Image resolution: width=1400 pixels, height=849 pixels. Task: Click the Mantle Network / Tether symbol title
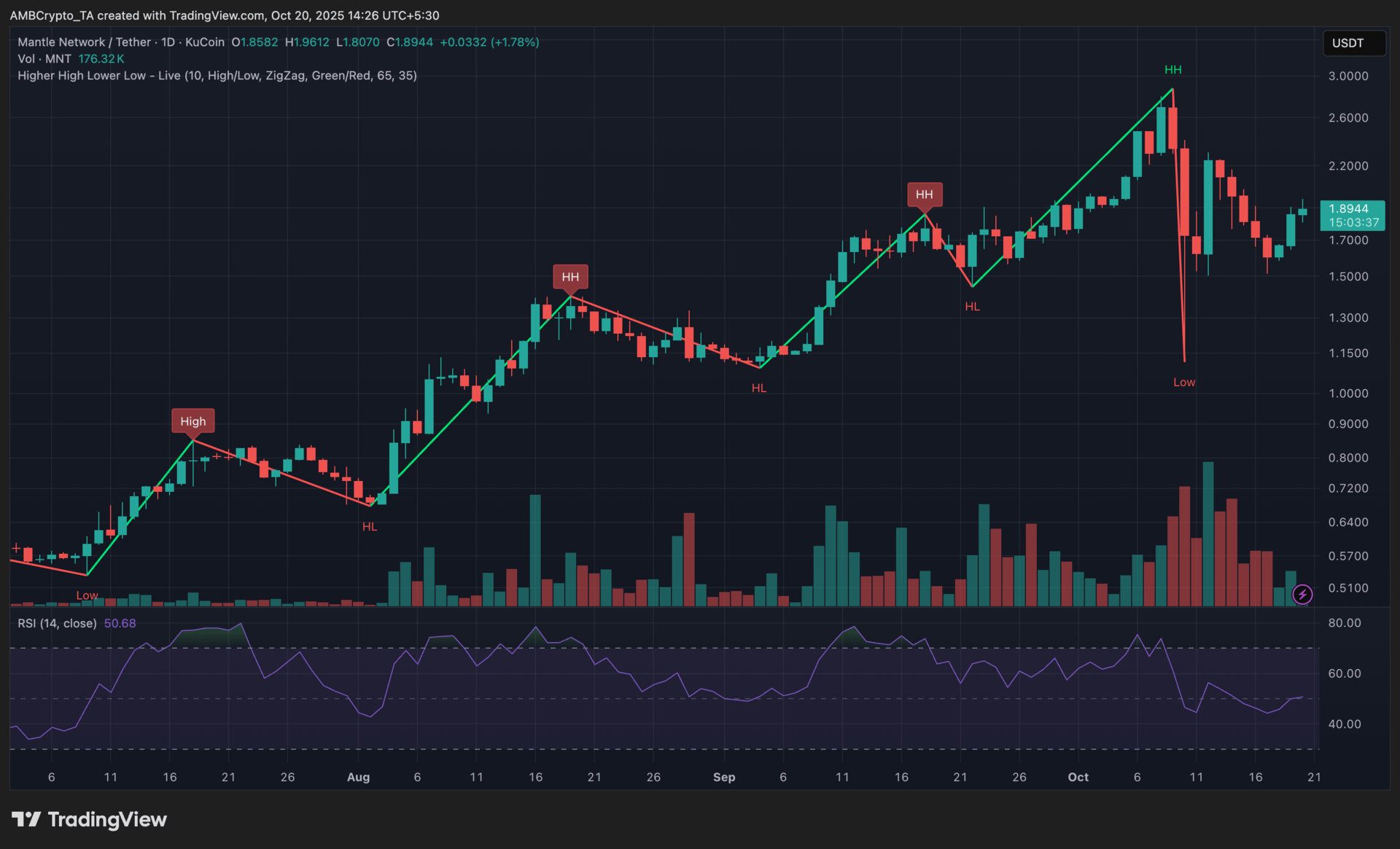pyautogui.click(x=85, y=42)
